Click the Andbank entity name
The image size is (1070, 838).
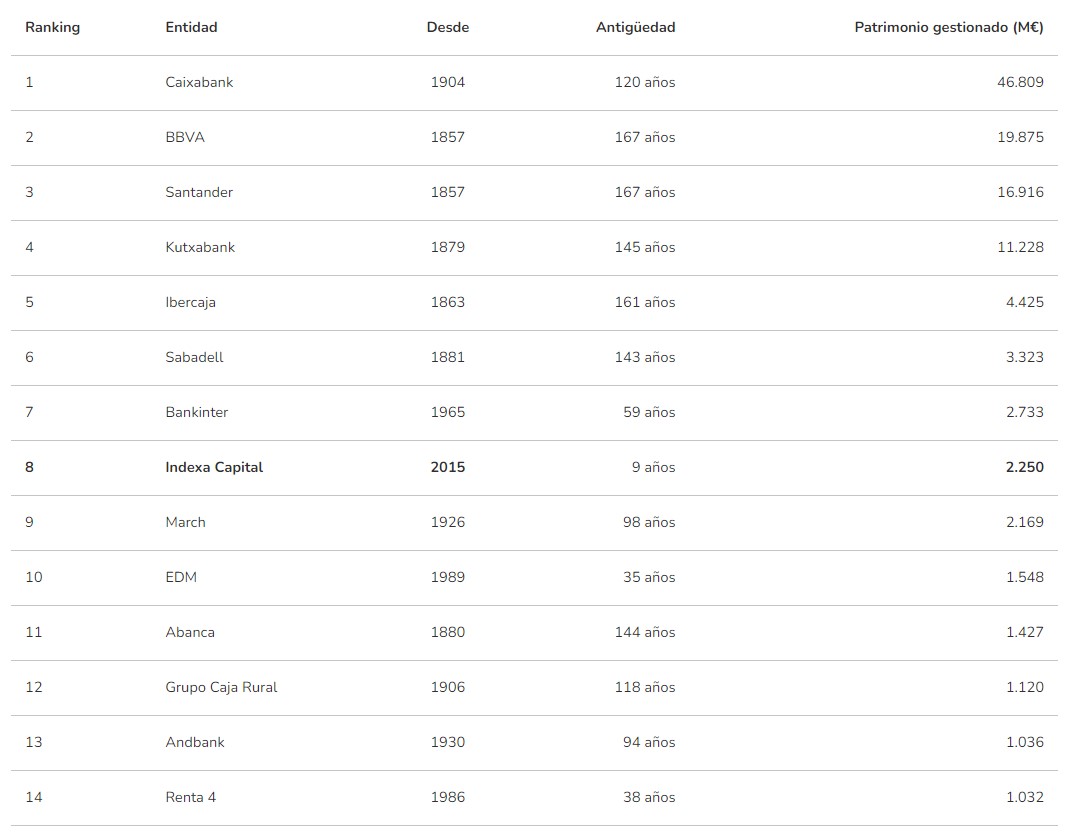click(195, 742)
